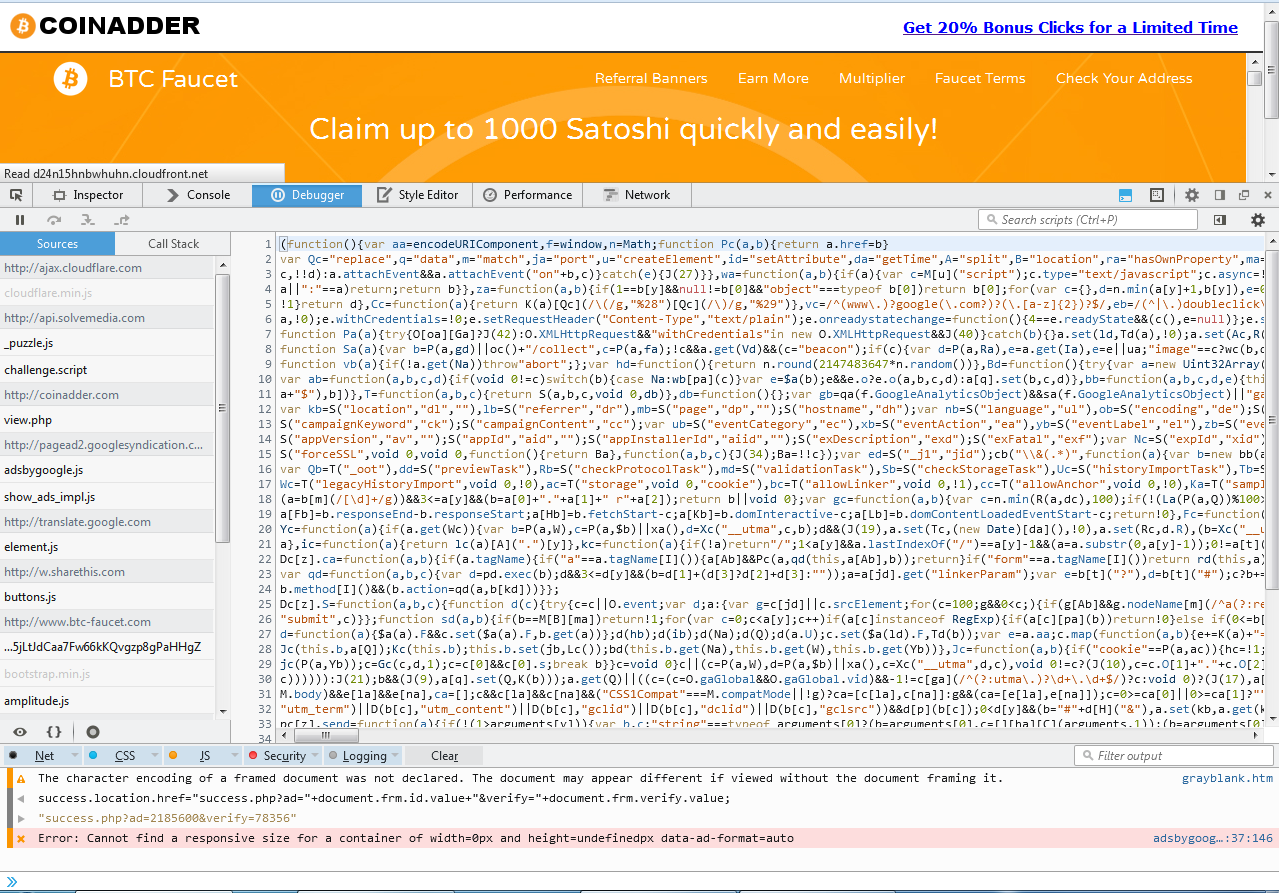Open the Faucet Terms link
1279x893 pixels.
[x=980, y=78]
